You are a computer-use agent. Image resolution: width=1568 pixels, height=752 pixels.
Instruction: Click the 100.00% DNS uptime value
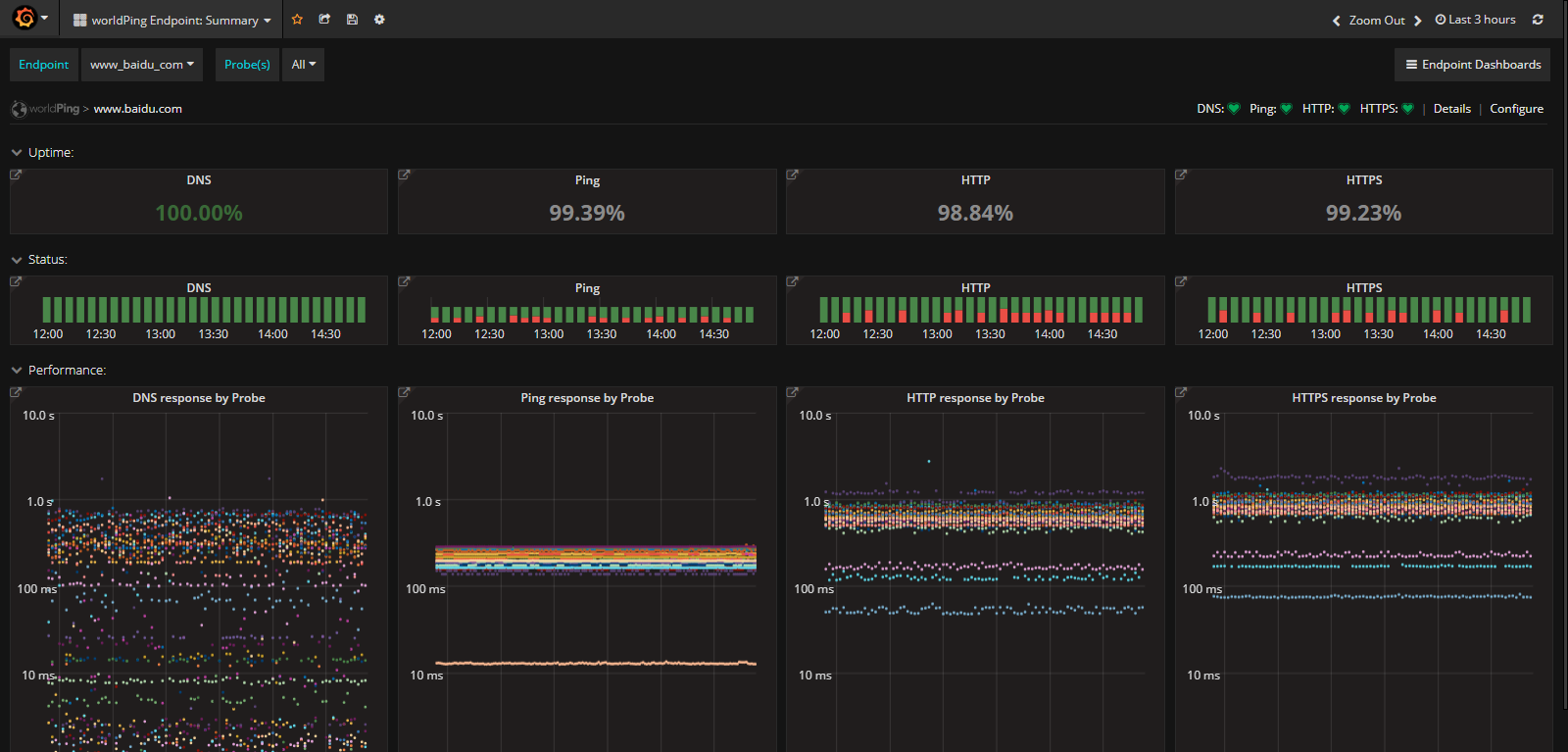pyautogui.click(x=199, y=213)
